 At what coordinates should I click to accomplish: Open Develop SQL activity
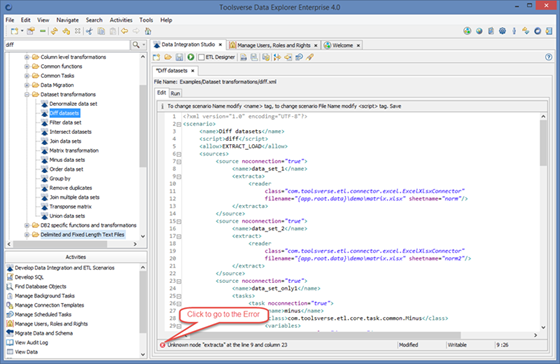29,277
